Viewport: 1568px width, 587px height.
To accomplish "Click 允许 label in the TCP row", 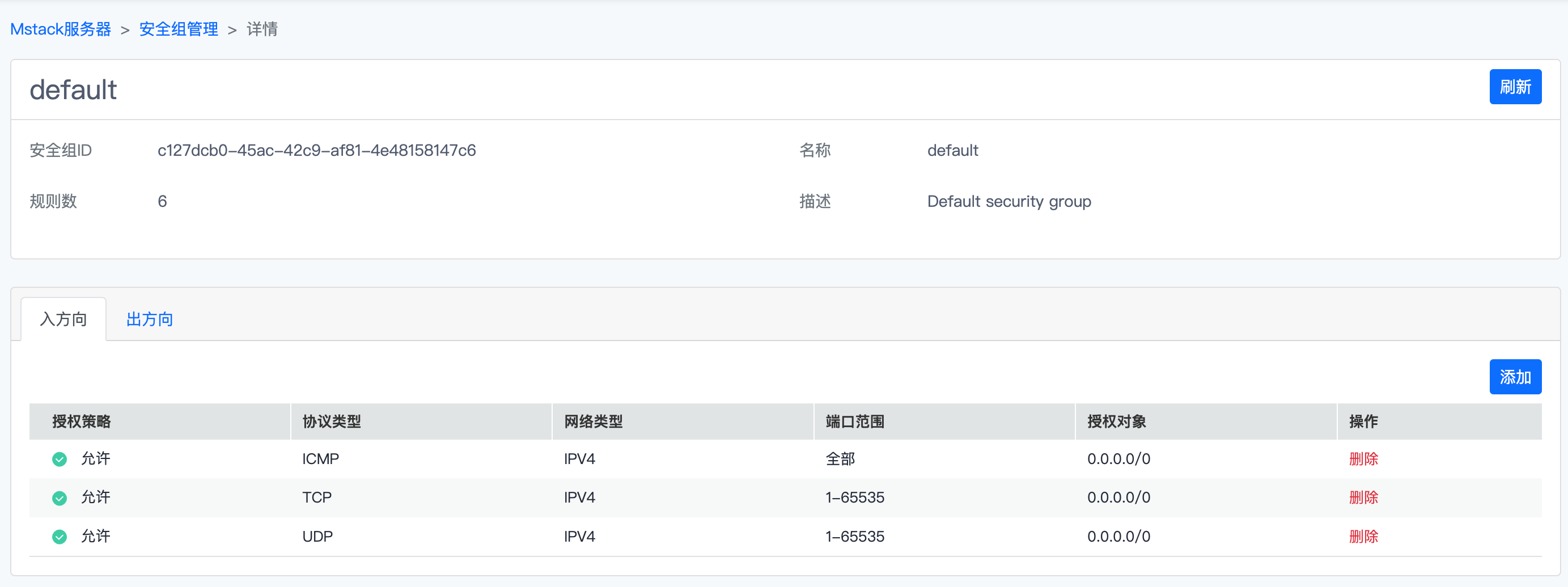I will tap(96, 497).
